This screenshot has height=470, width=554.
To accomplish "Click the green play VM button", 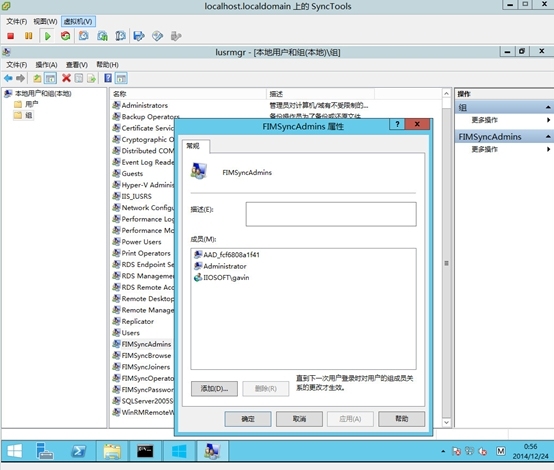I will (x=47, y=36).
